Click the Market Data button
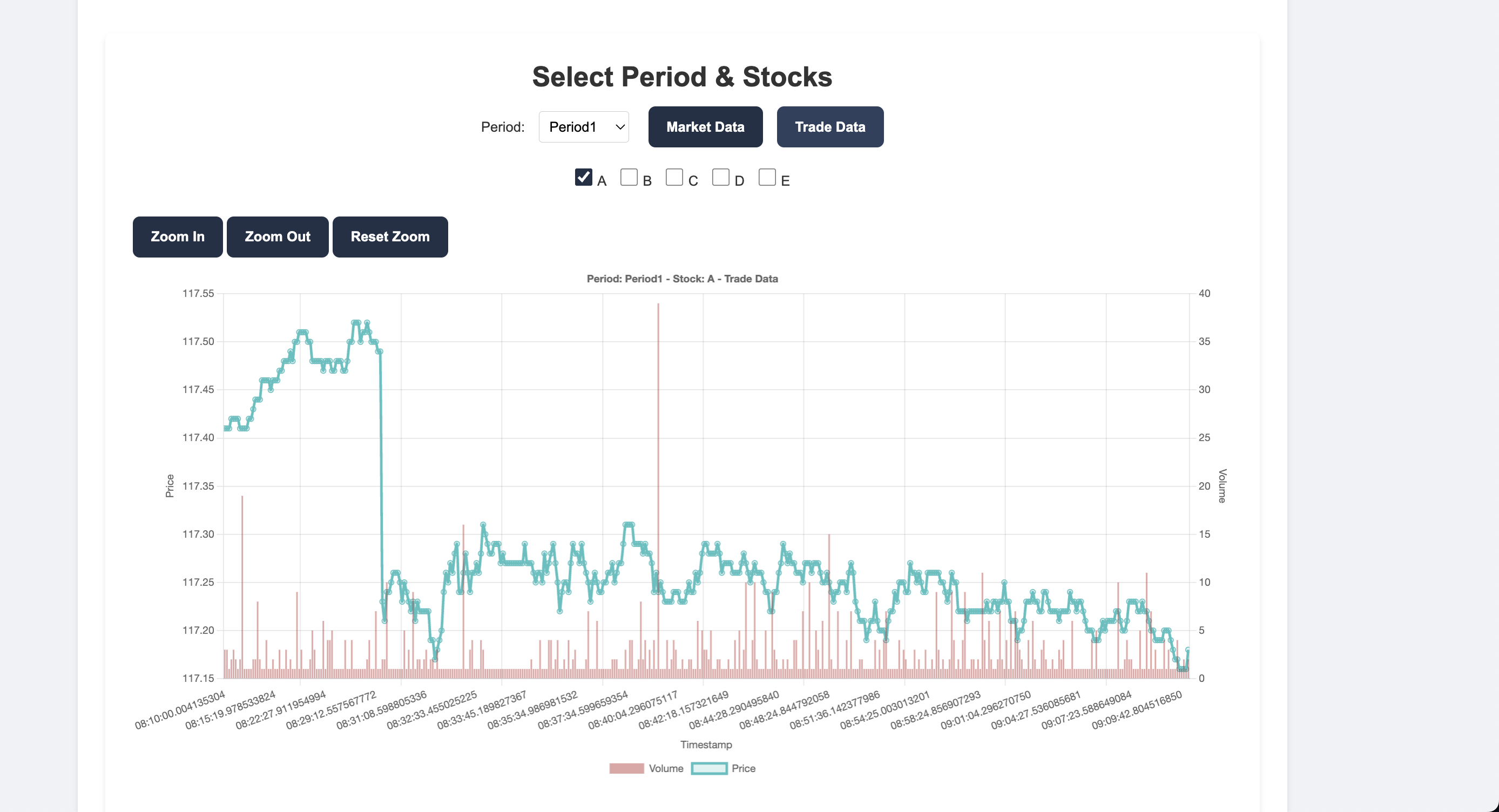The image size is (1499, 812). (705, 127)
